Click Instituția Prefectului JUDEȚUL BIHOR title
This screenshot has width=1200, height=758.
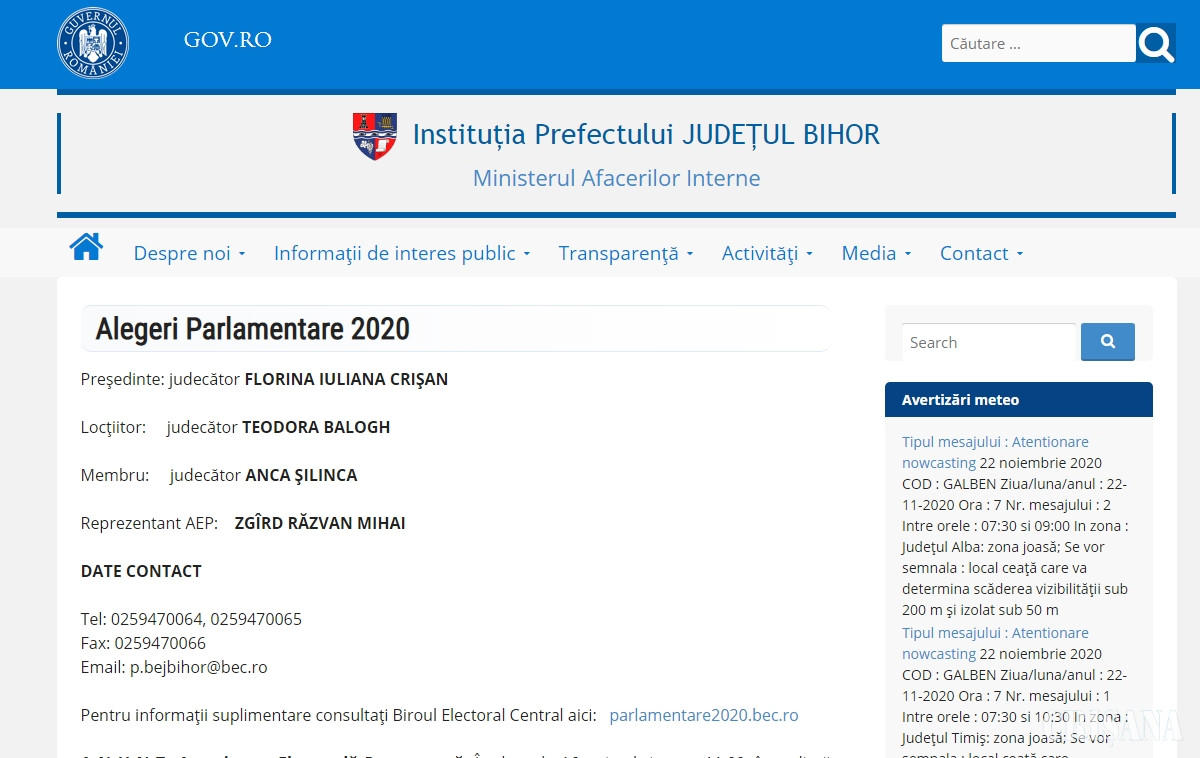click(x=646, y=134)
